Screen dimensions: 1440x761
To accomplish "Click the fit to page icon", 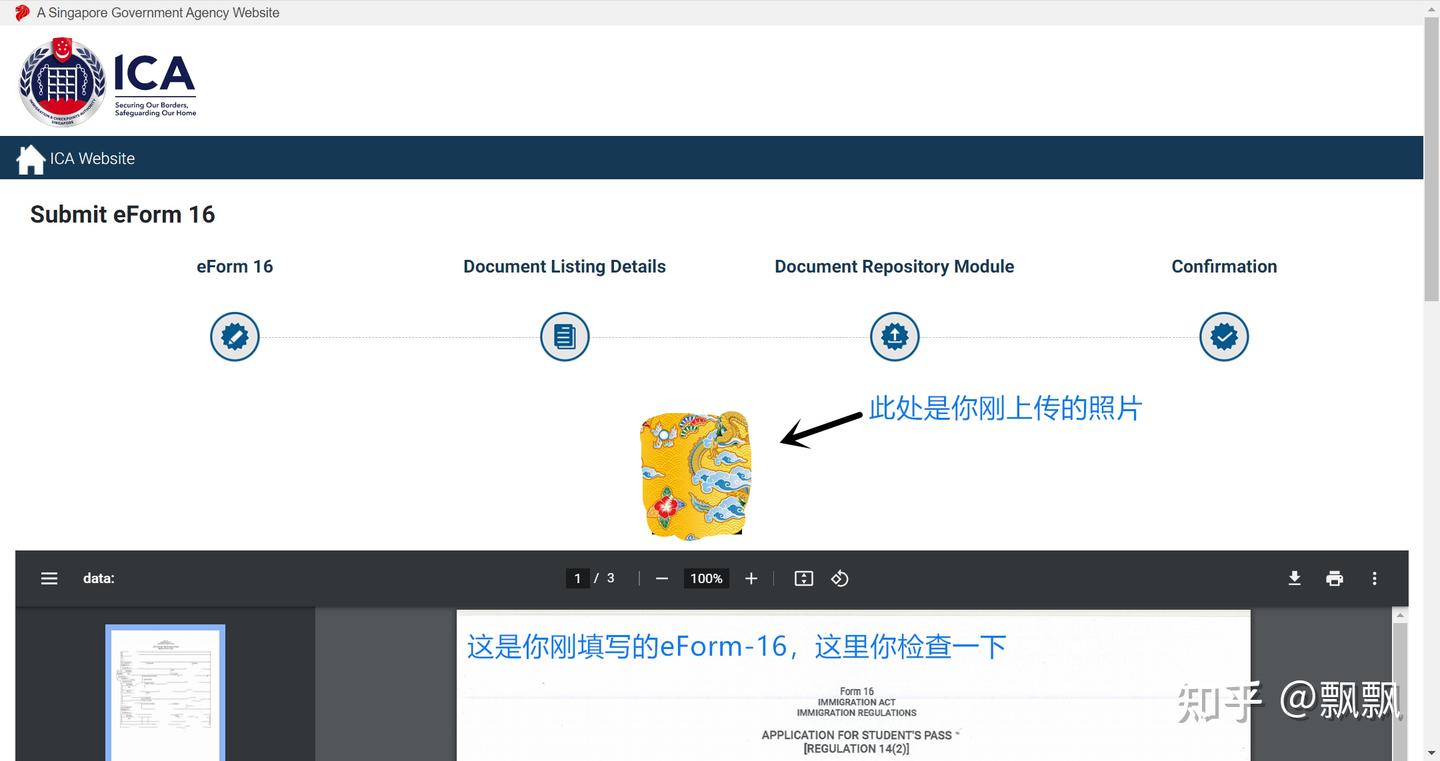I will [803, 578].
